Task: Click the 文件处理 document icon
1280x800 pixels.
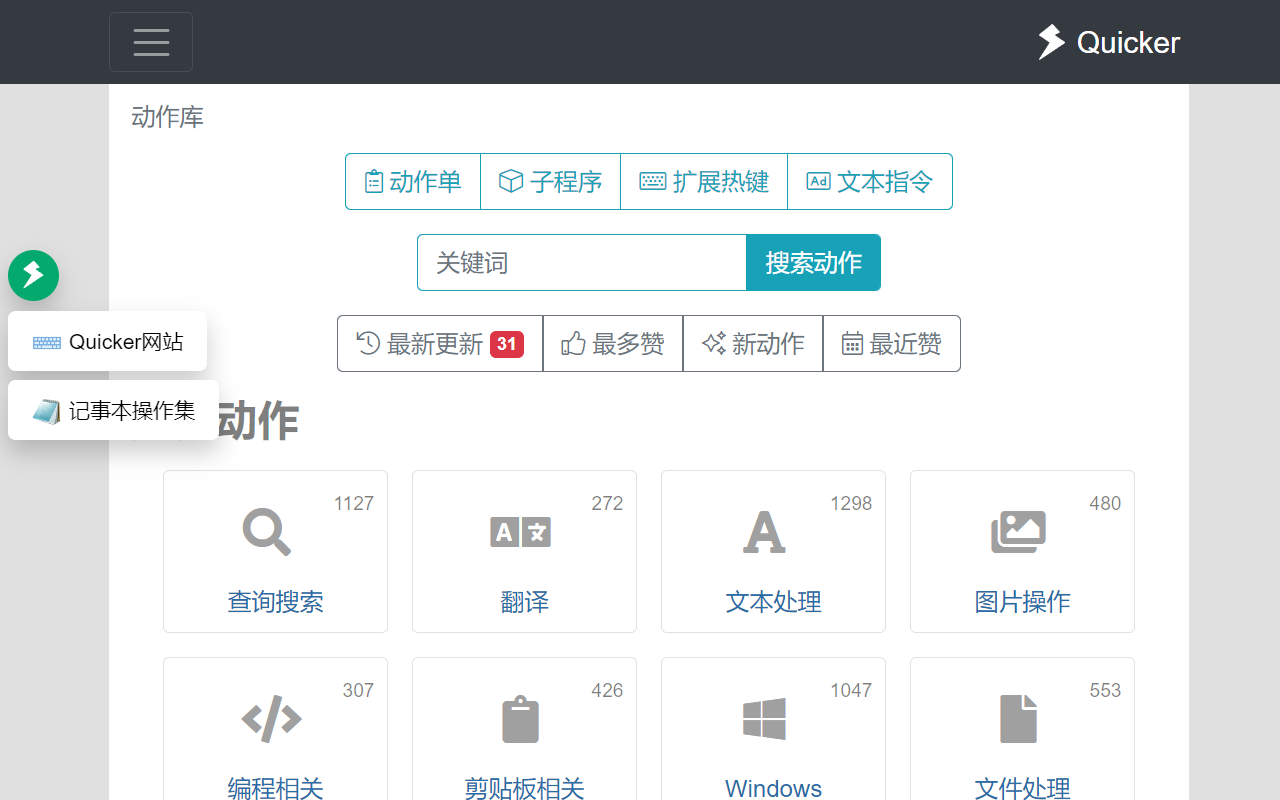Action: tap(1019, 718)
